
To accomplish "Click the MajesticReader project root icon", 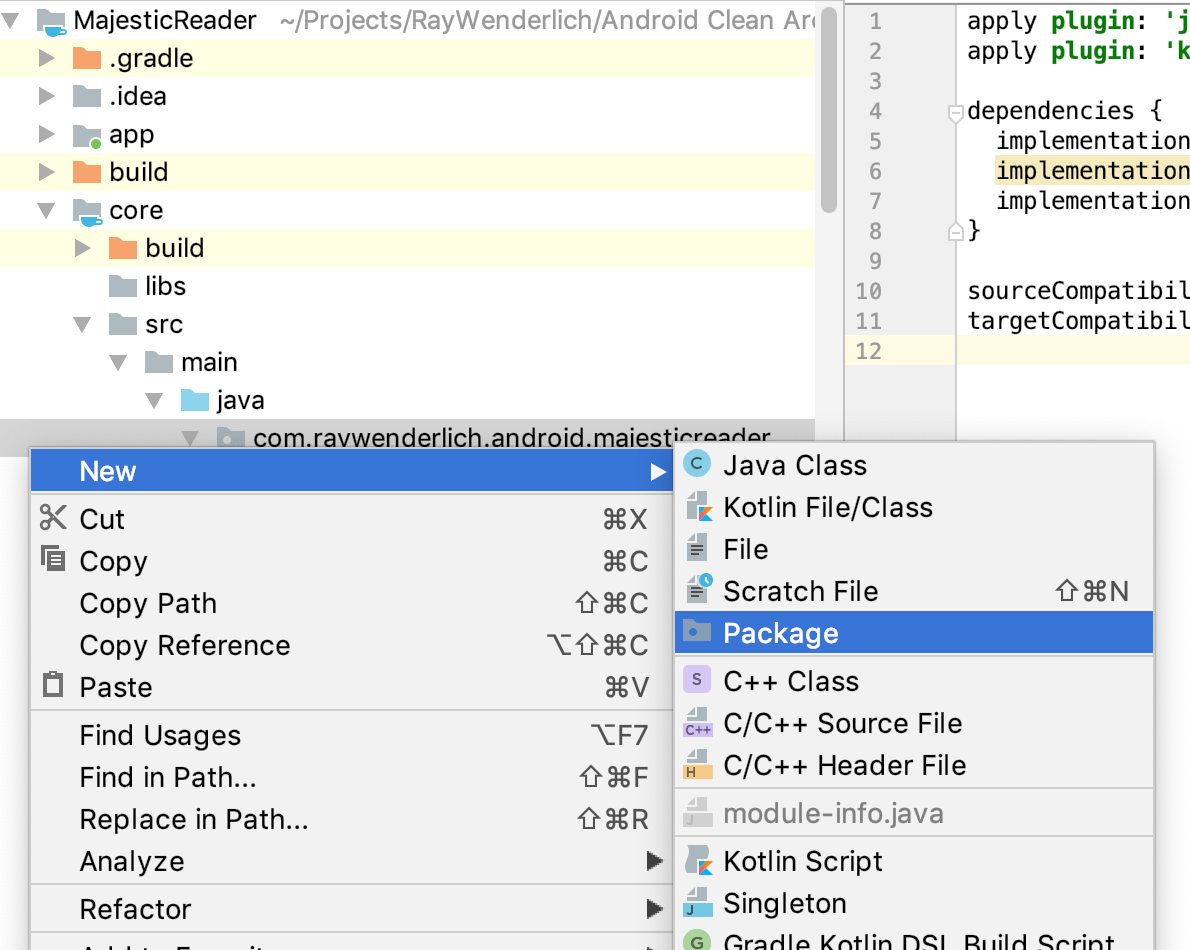I will [x=52, y=22].
